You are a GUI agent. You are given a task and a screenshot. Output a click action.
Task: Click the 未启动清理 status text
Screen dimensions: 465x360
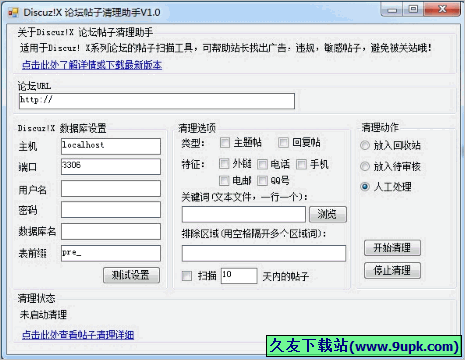(43, 315)
